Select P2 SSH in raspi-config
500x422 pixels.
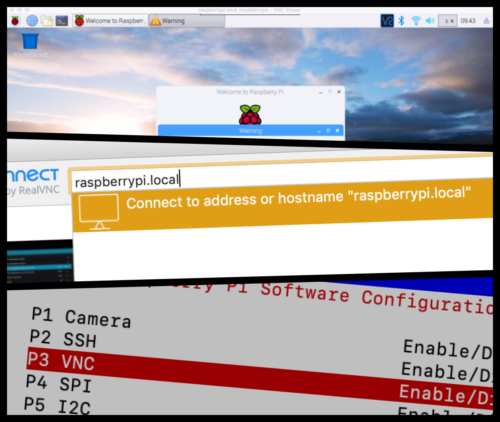click(x=63, y=339)
